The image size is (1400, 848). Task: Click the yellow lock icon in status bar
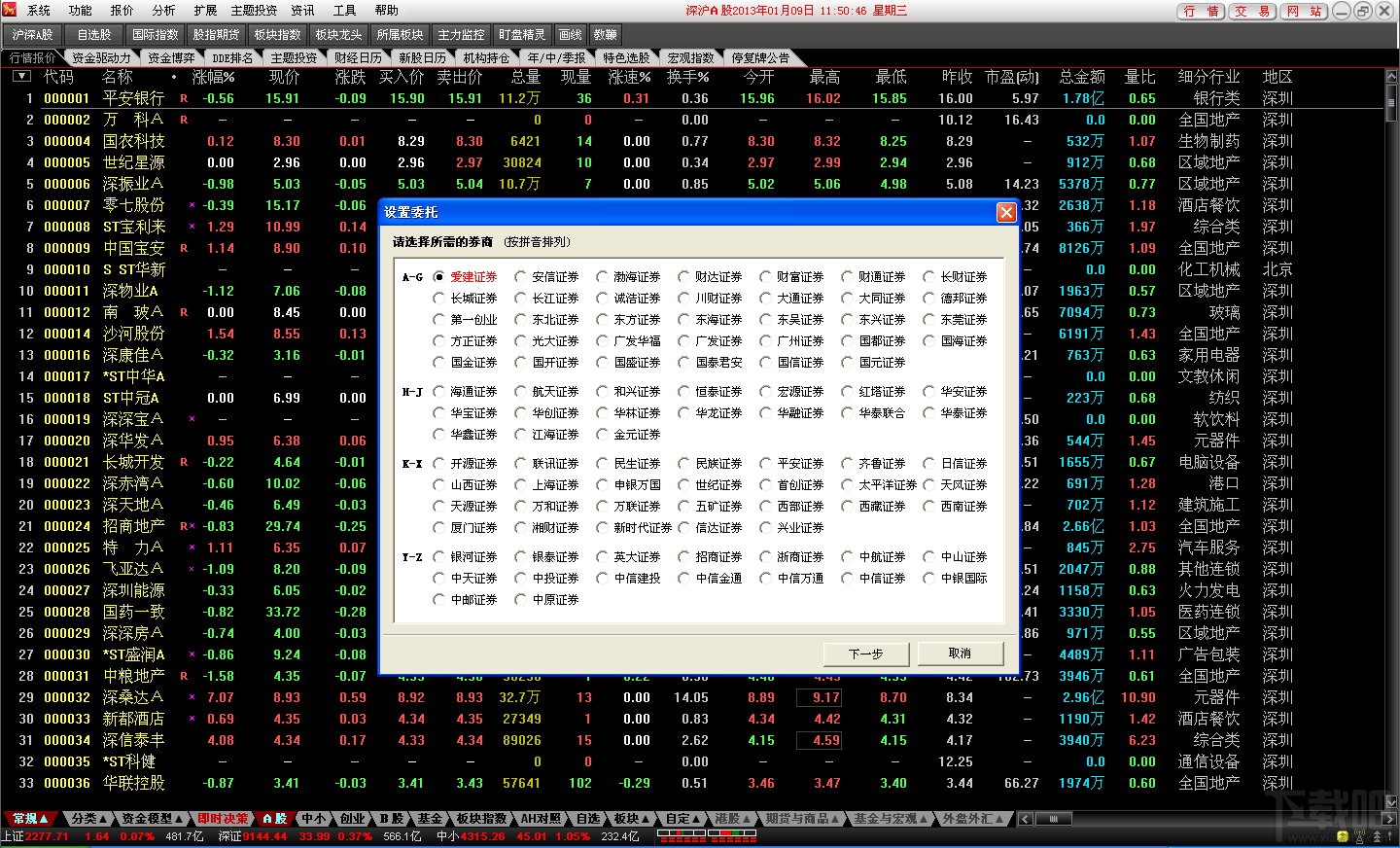point(1343,836)
